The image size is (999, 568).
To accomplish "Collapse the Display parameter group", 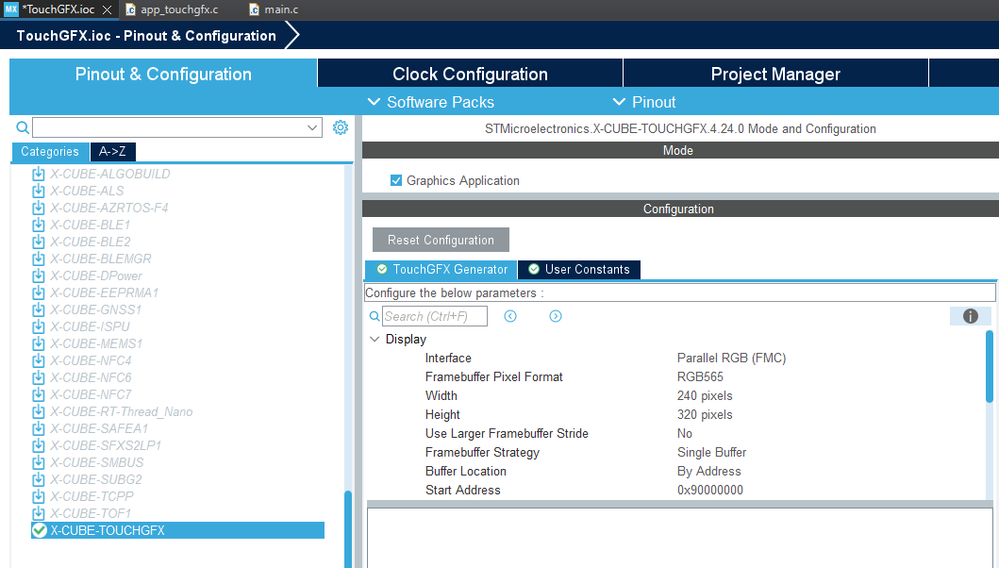I will click(x=375, y=339).
